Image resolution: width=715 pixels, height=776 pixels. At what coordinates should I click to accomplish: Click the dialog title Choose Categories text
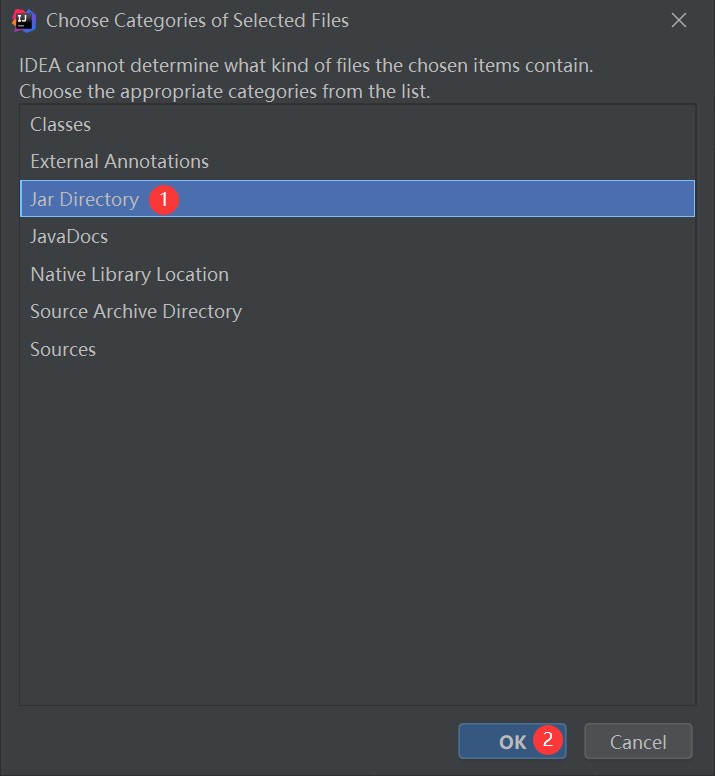click(x=197, y=20)
